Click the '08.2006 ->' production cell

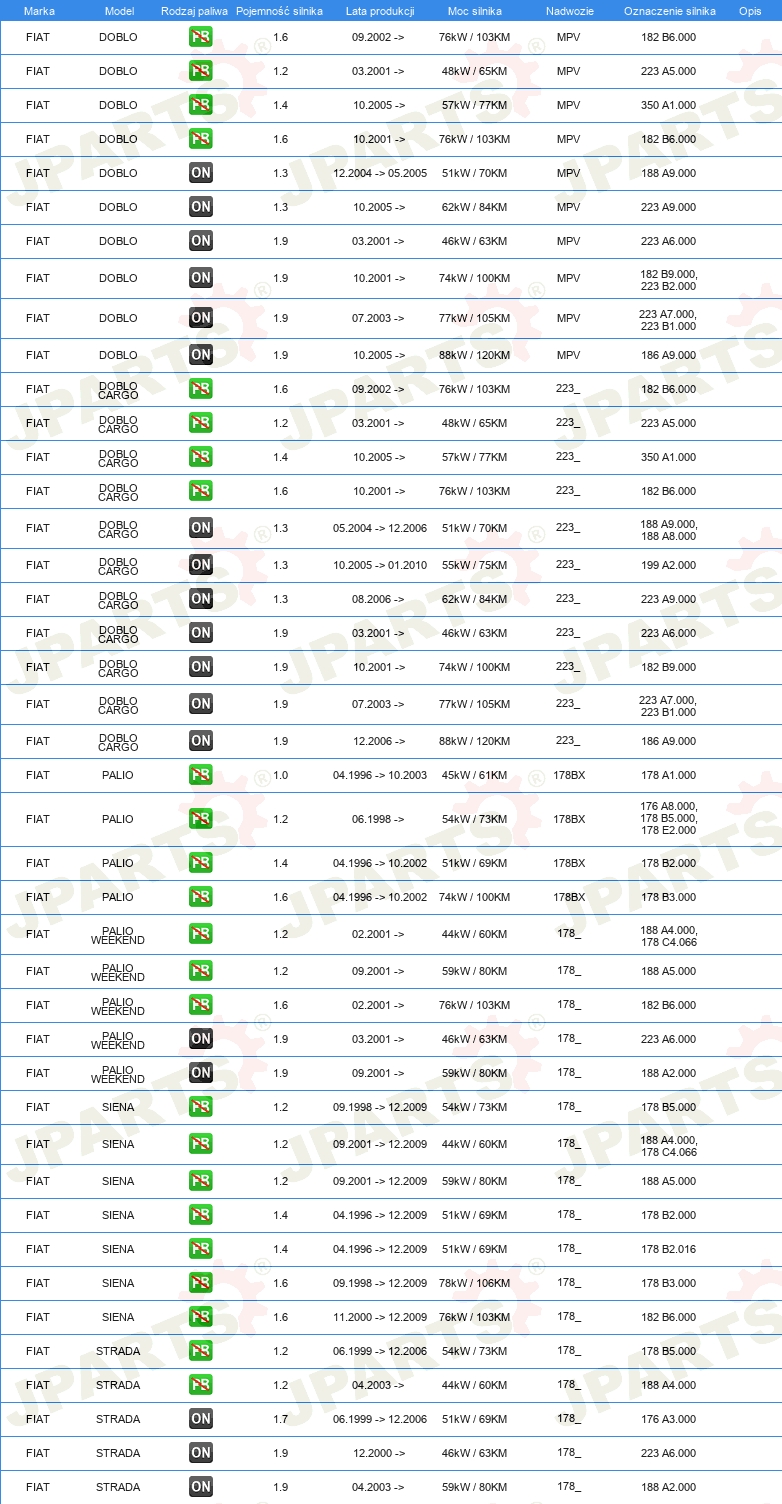(379, 599)
